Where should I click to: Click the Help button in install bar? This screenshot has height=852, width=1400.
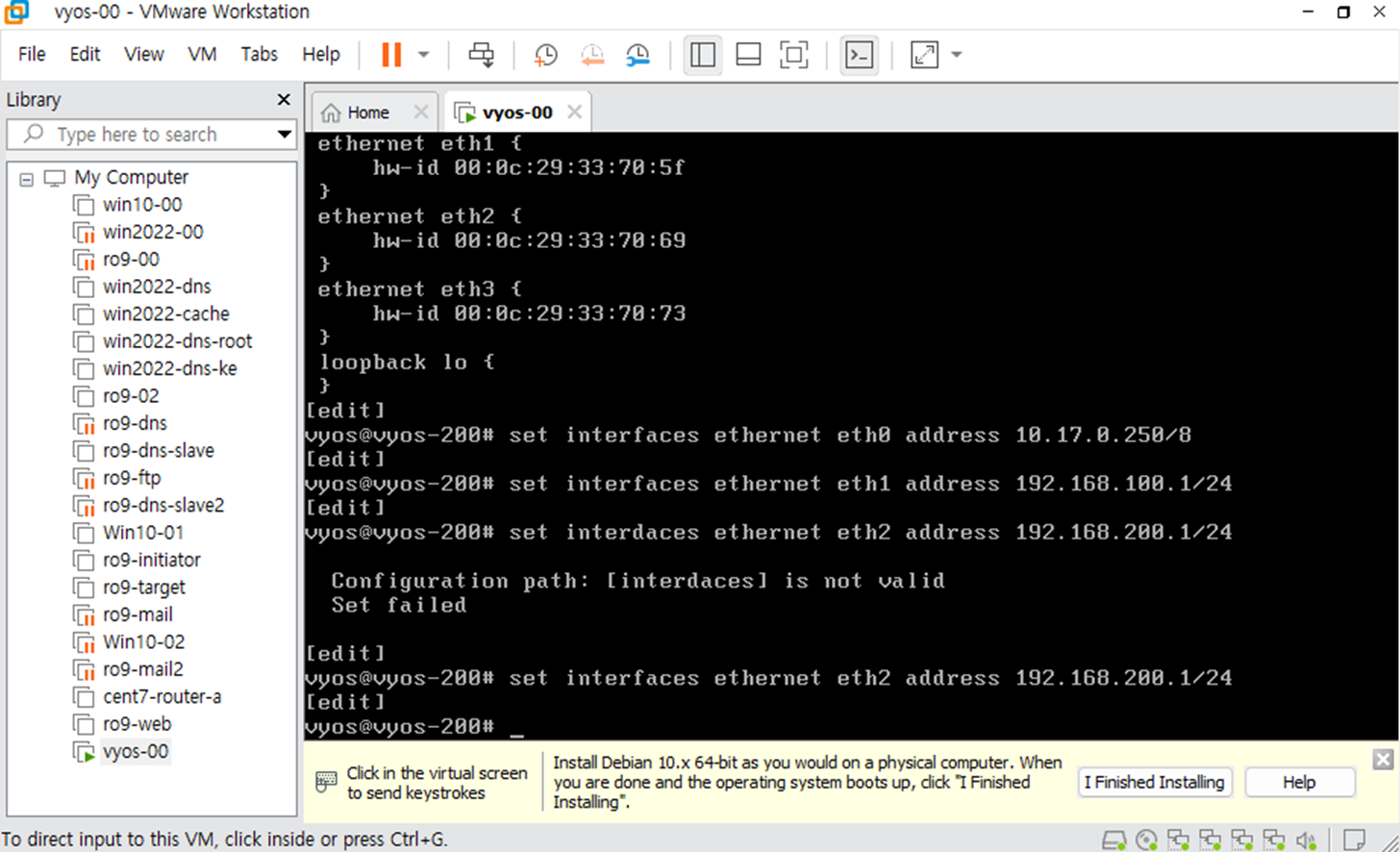pyautogui.click(x=1299, y=782)
